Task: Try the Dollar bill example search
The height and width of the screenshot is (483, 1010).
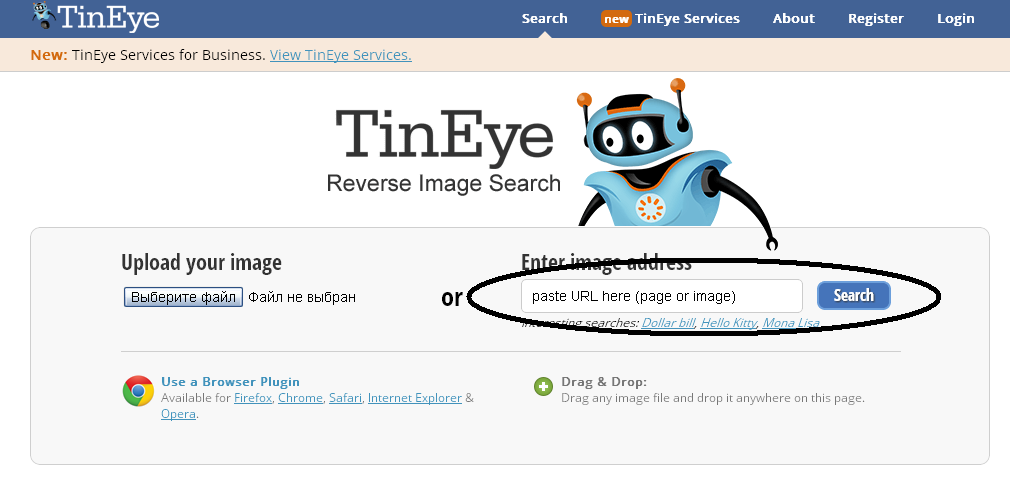Action: tap(667, 323)
